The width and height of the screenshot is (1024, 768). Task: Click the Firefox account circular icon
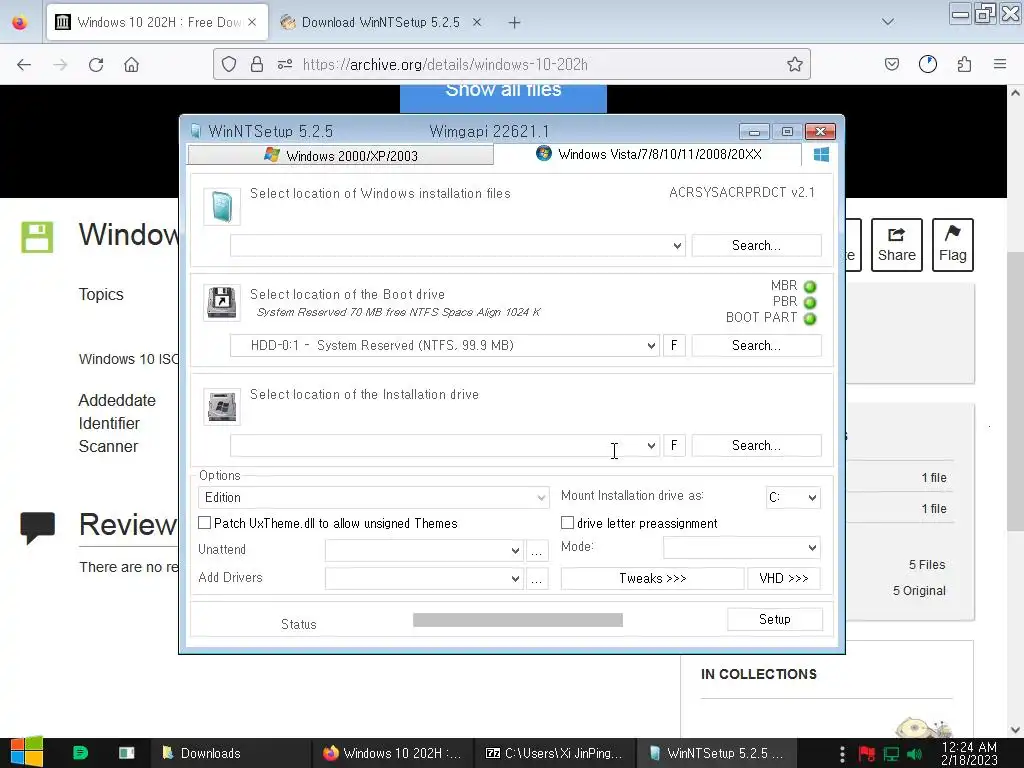tap(927, 64)
